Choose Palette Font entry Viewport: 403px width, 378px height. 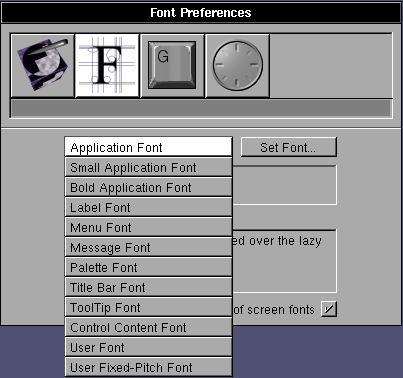pyautogui.click(x=148, y=267)
